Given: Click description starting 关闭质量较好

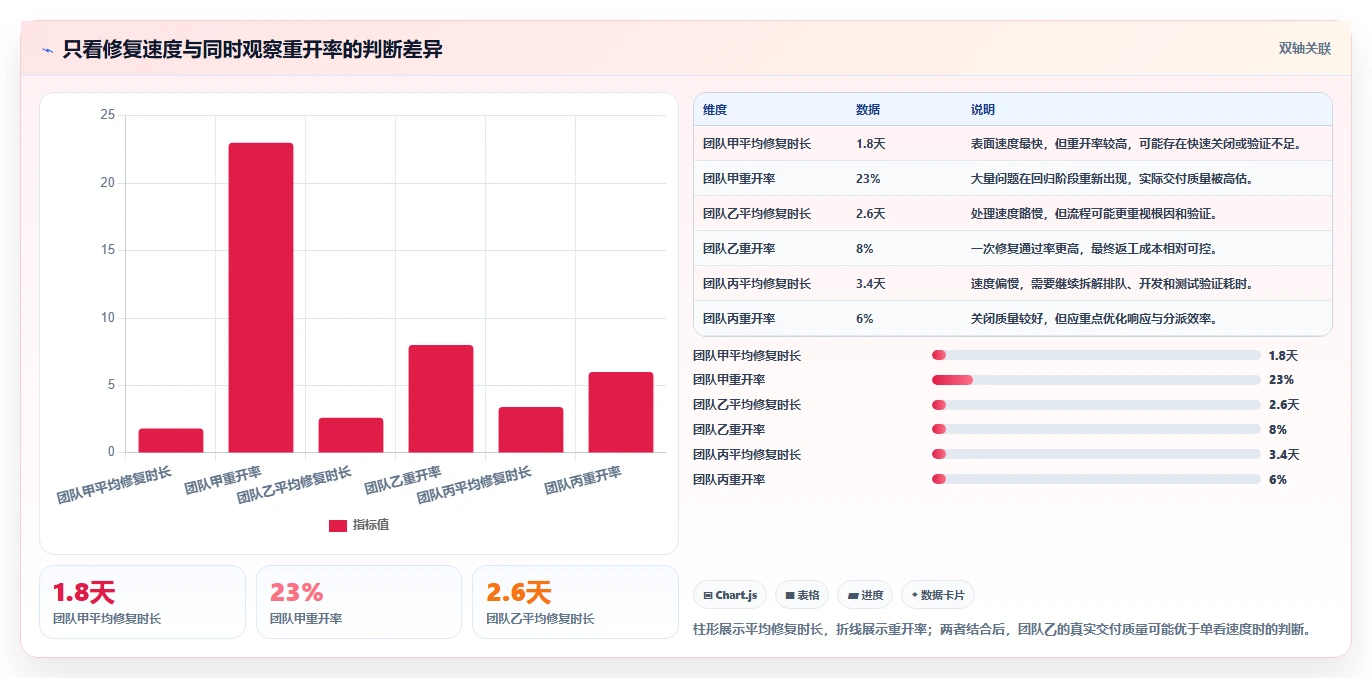Looking at the screenshot, I should (1094, 319).
